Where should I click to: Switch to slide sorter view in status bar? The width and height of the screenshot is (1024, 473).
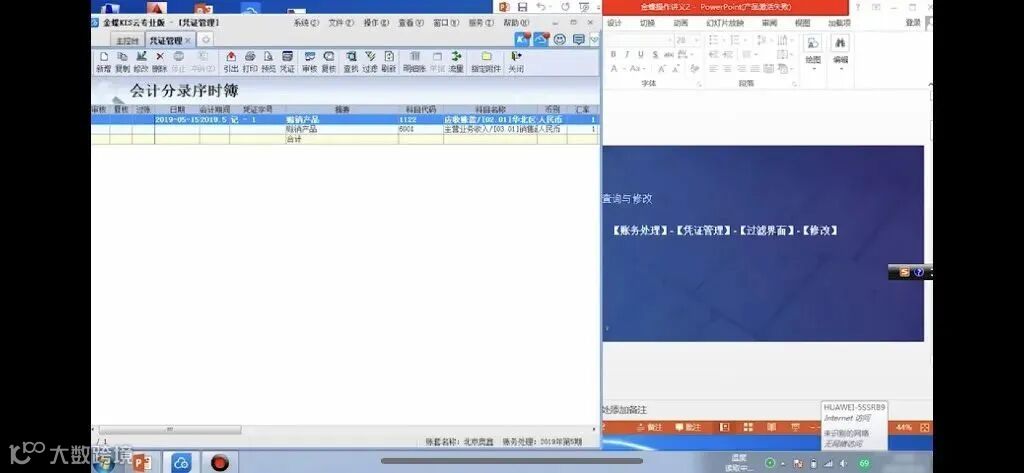[748, 427]
